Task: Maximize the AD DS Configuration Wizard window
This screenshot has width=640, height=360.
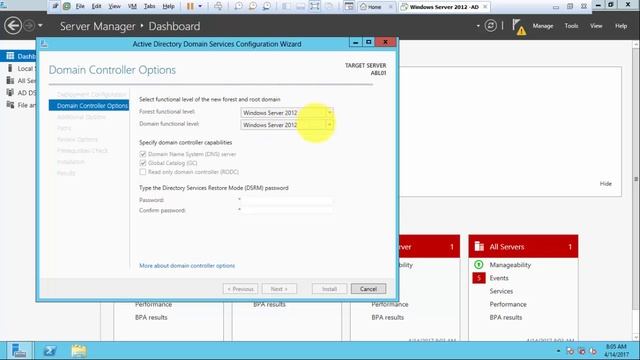Action: [x=369, y=42]
